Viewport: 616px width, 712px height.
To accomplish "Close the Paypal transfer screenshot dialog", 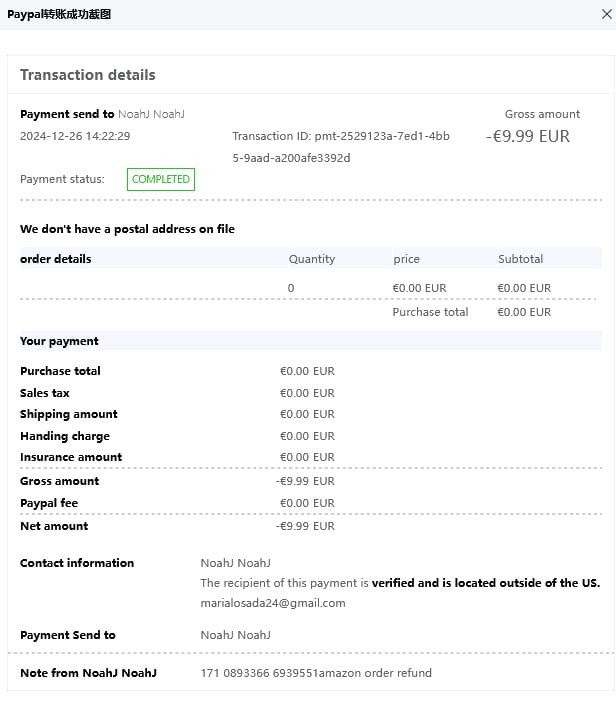I will pos(599,14).
